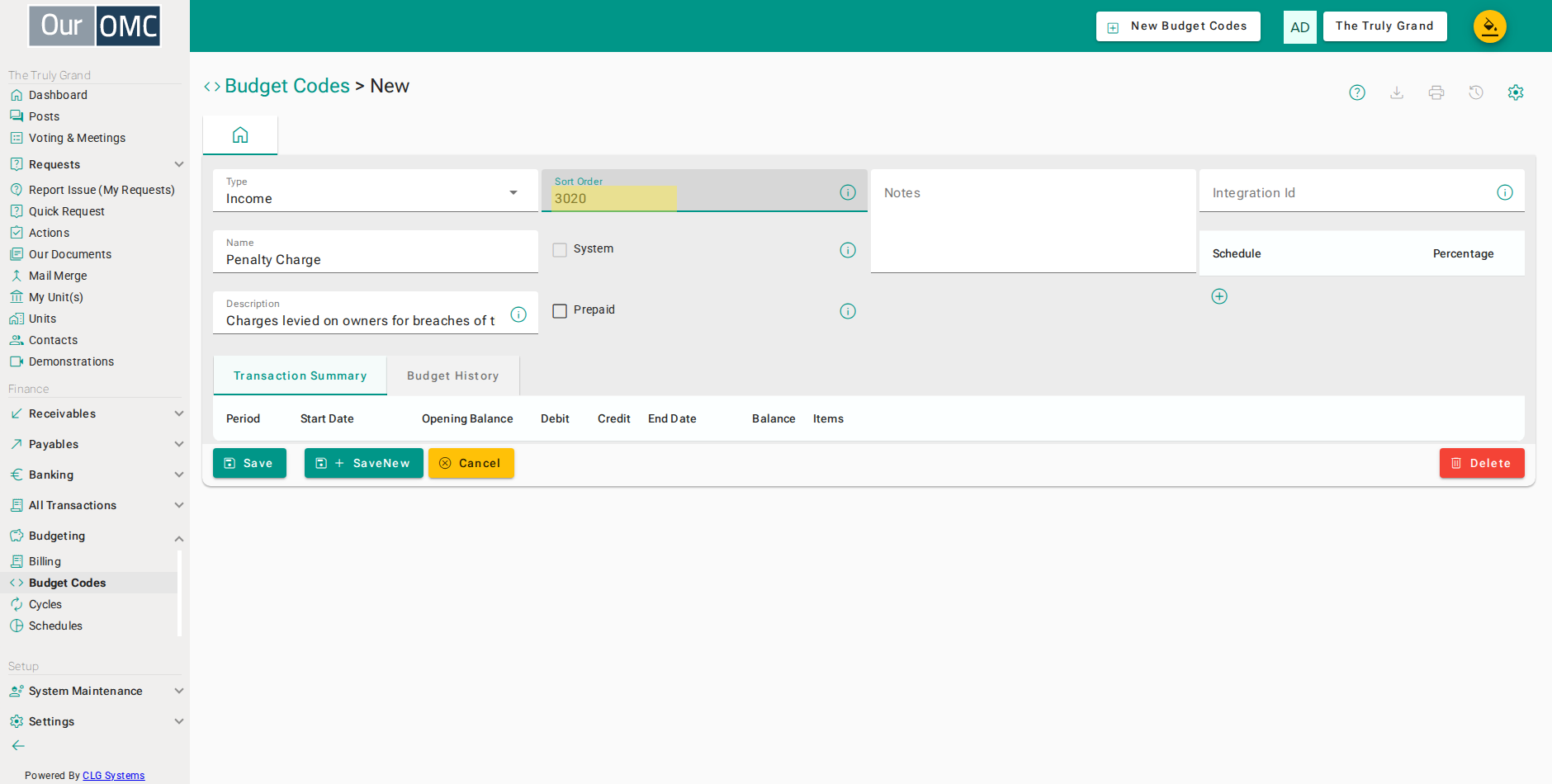Click the Save button
1552x784 pixels.
pos(249,463)
